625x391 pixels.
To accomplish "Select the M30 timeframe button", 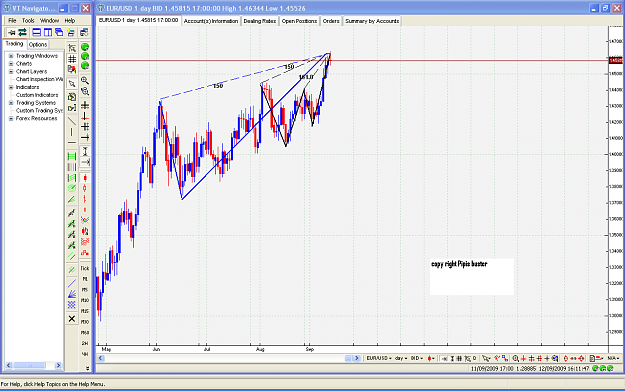I will 85,322.
